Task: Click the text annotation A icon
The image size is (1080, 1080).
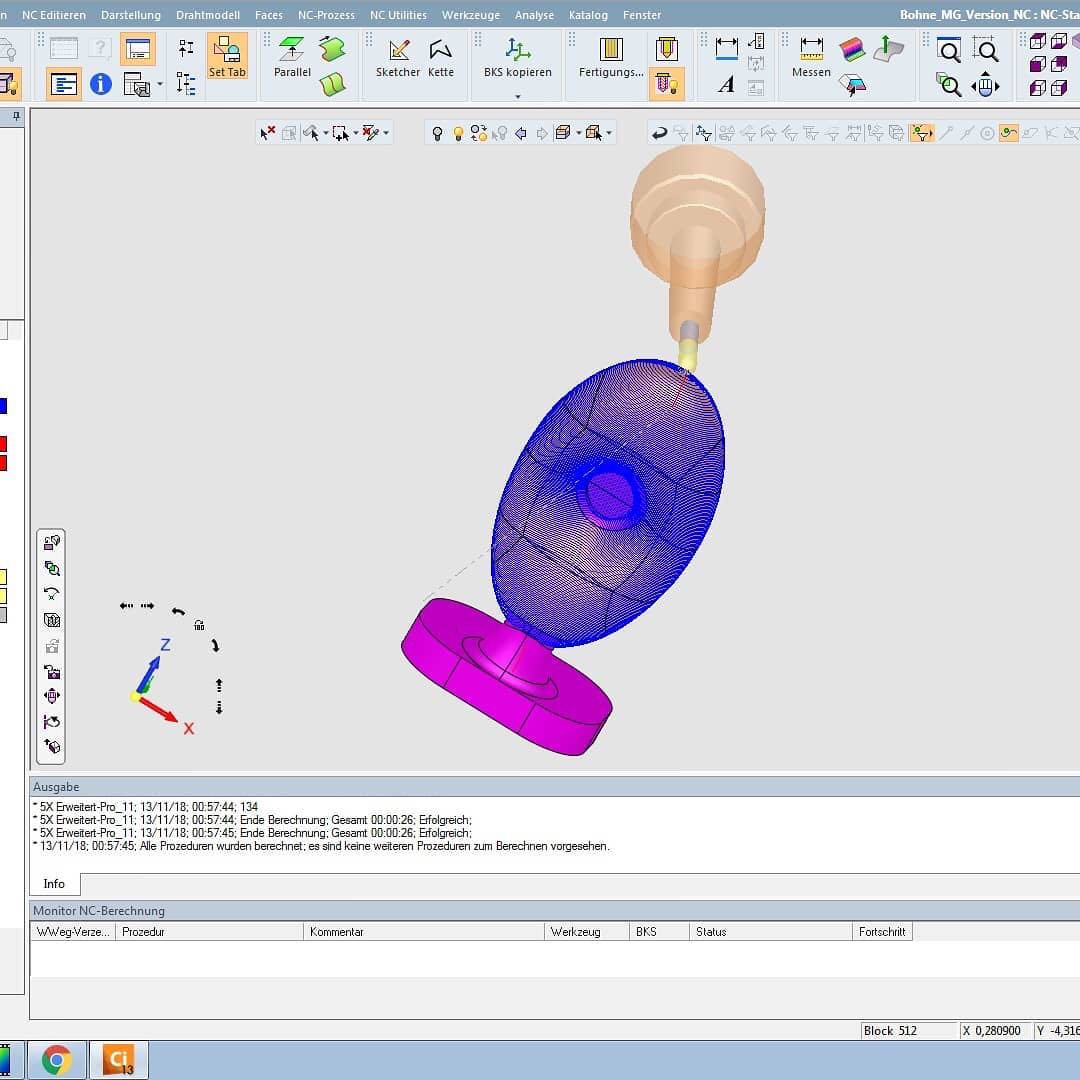Action: click(x=726, y=85)
